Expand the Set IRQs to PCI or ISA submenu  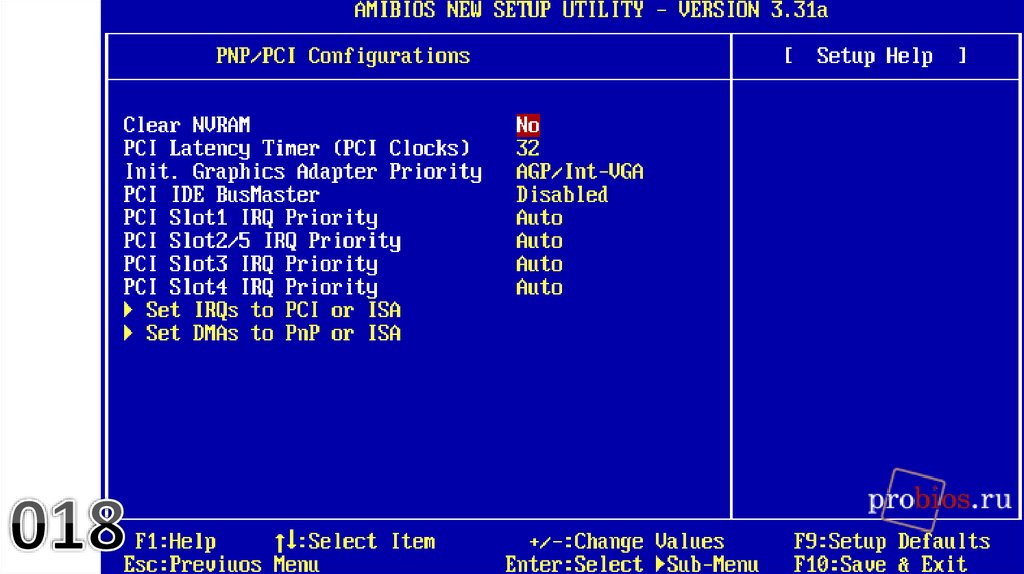point(272,310)
